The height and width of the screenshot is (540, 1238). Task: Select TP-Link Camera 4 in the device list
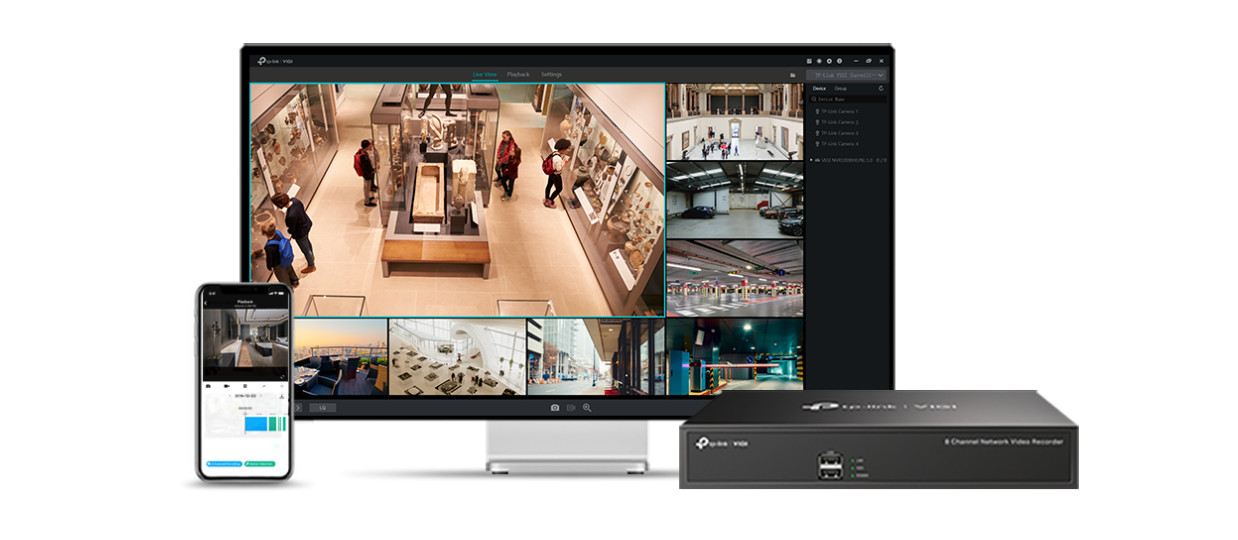pyautogui.click(x=836, y=144)
